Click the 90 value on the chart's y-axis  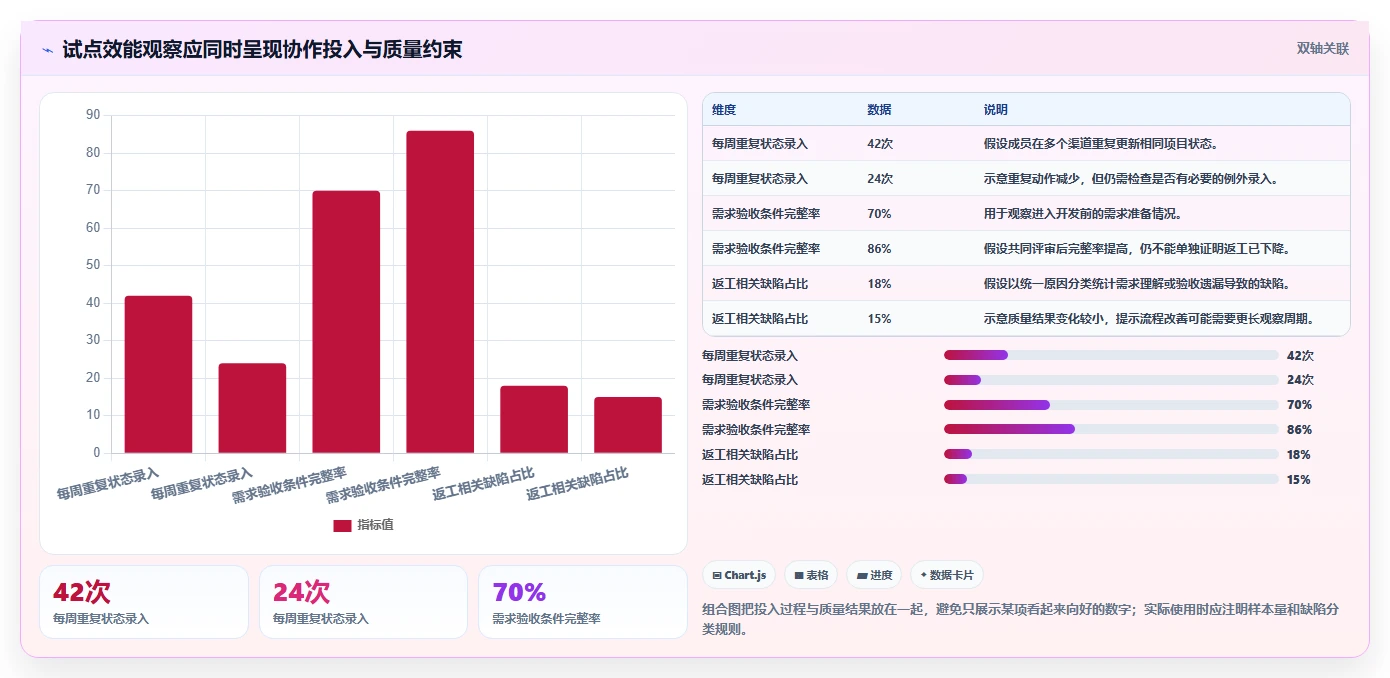[x=93, y=115]
